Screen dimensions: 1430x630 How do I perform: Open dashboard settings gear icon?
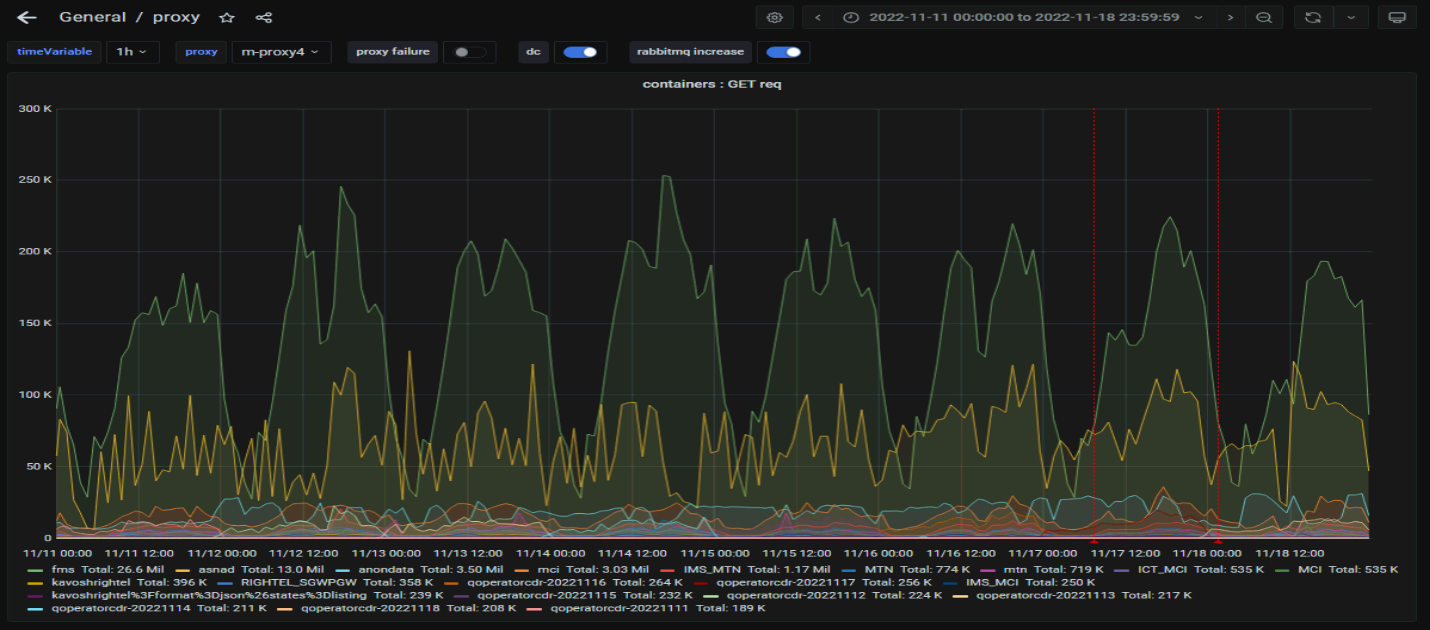[x=774, y=17]
